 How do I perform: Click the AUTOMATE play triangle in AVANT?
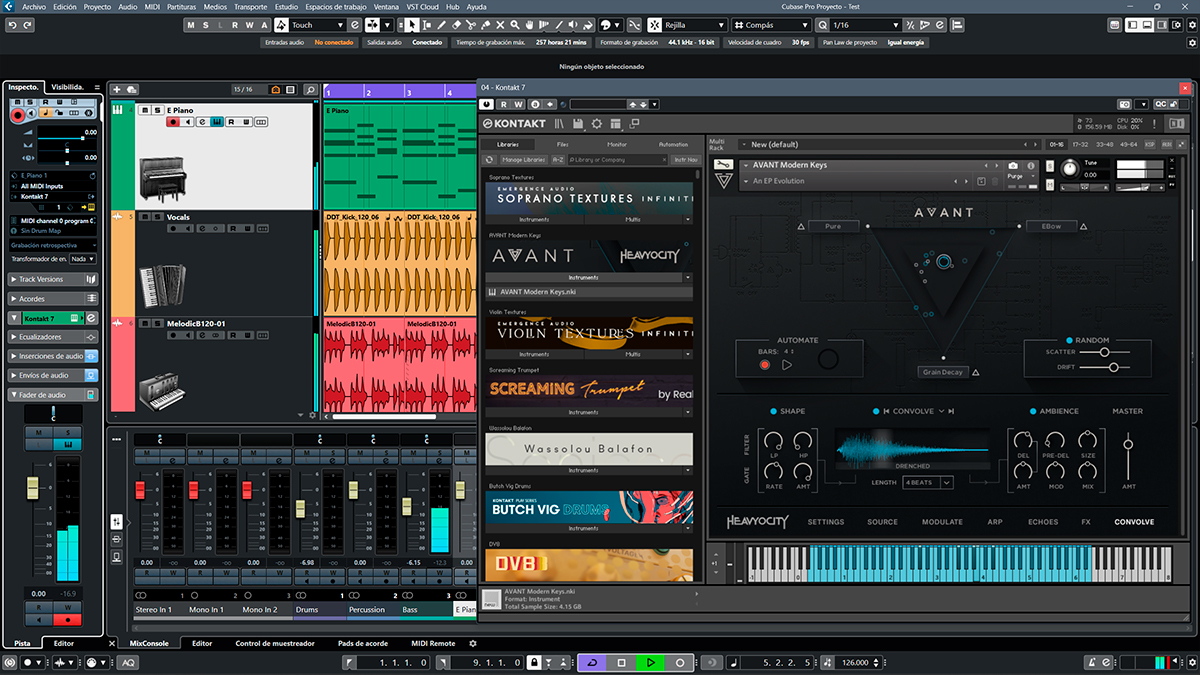point(787,365)
